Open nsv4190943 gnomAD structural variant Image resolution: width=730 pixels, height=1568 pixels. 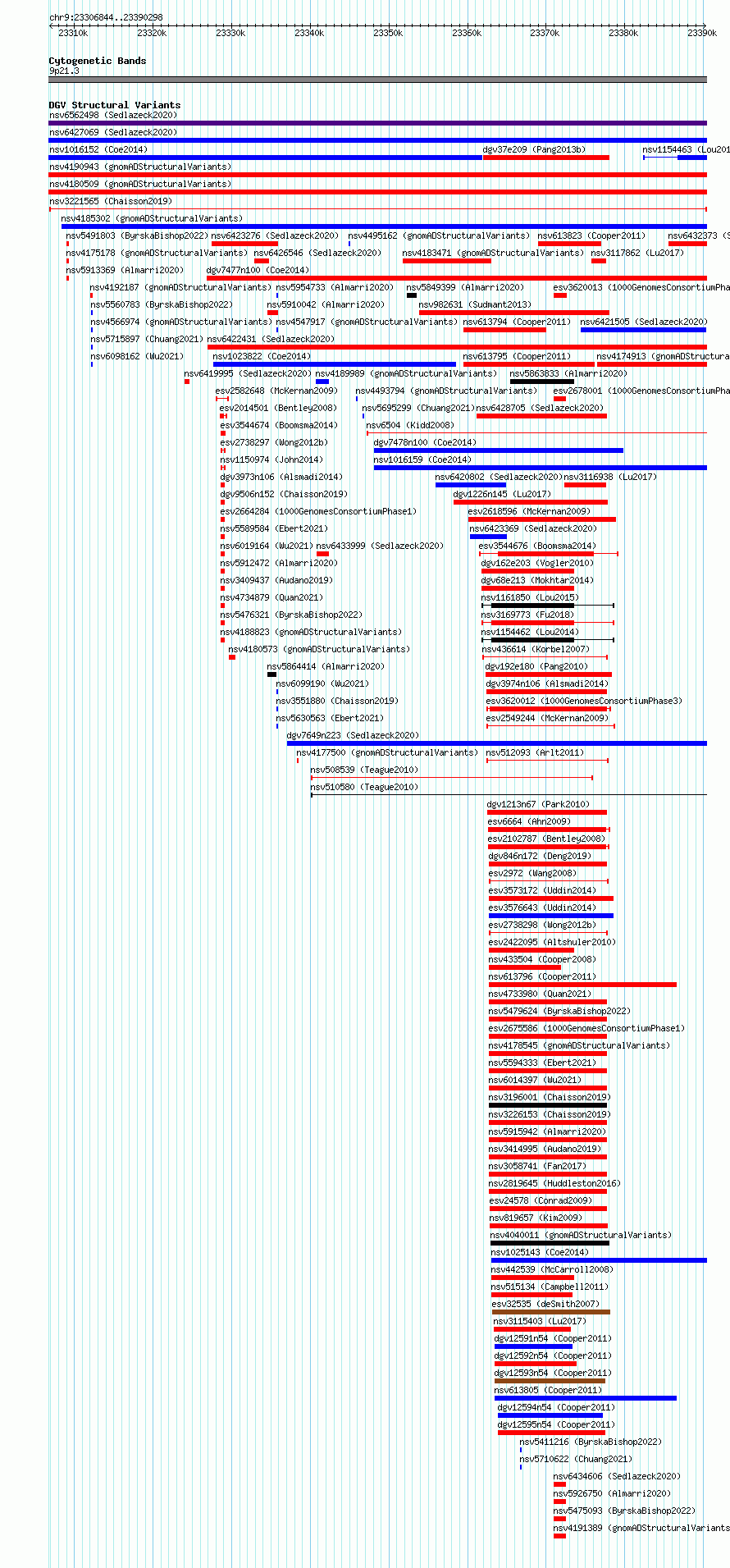coord(140,167)
